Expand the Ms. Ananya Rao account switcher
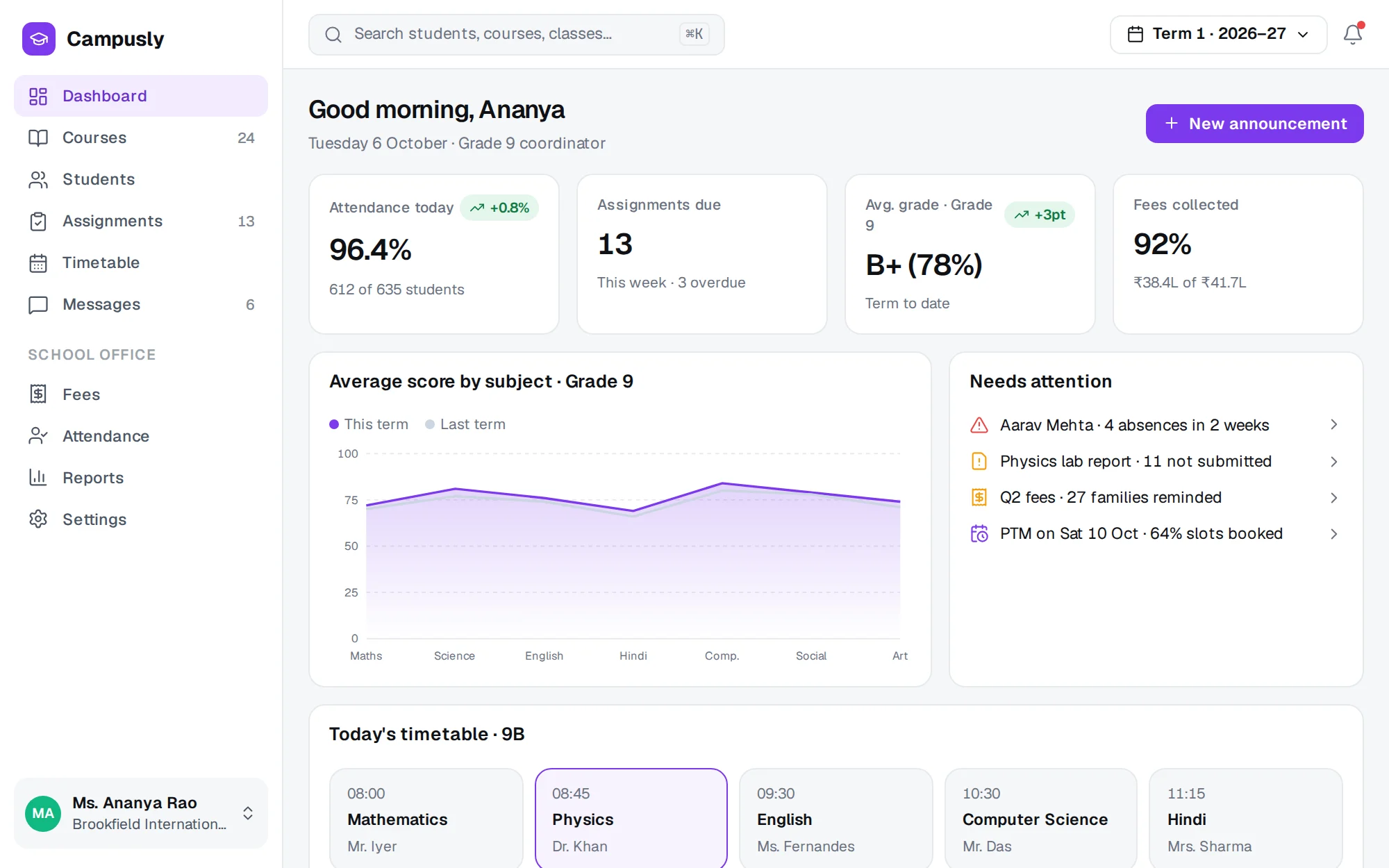This screenshot has width=1389, height=868. tap(248, 813)
